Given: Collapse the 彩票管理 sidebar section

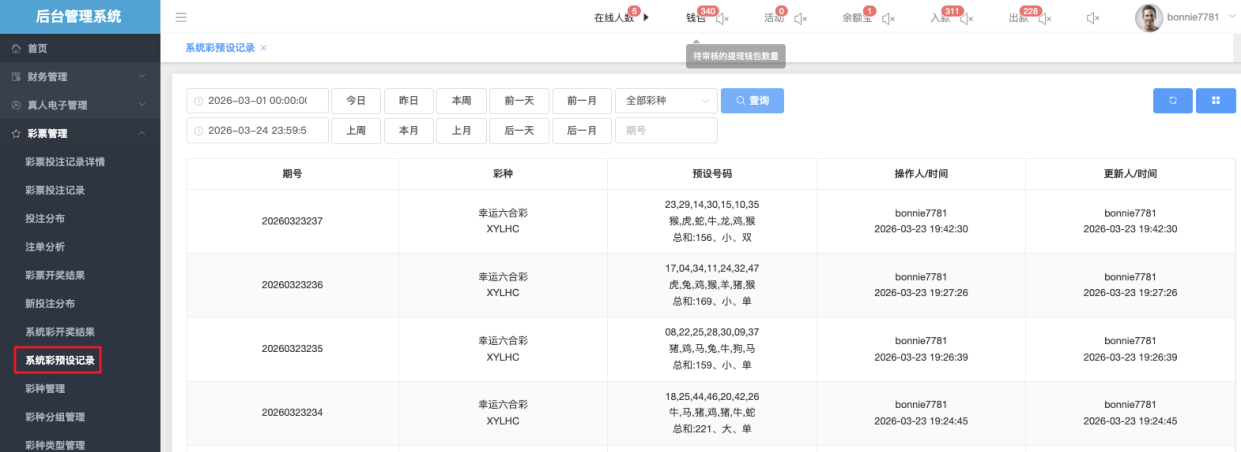Looking at the screenshot, I should [80, 133].
